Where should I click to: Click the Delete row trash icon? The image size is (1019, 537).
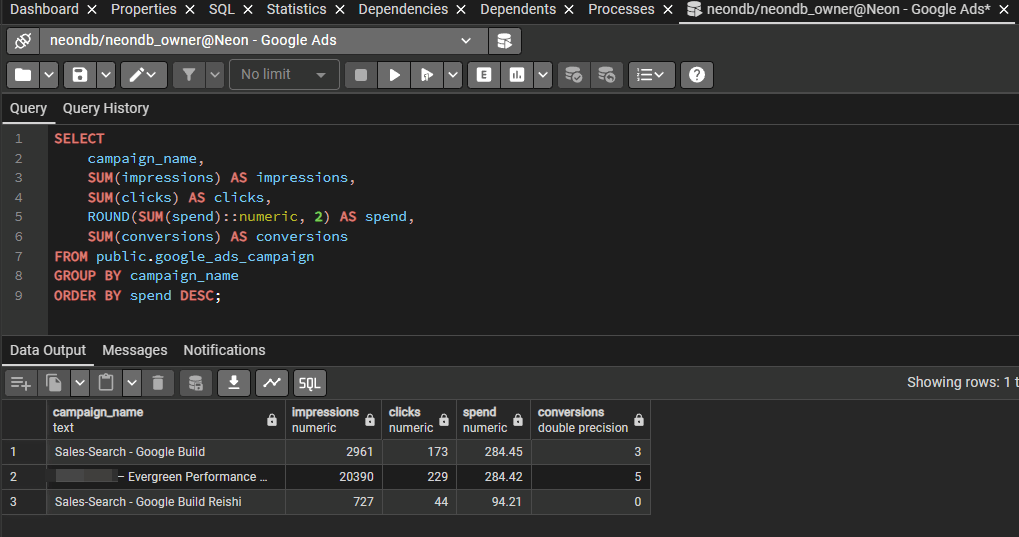pos(158,384)
